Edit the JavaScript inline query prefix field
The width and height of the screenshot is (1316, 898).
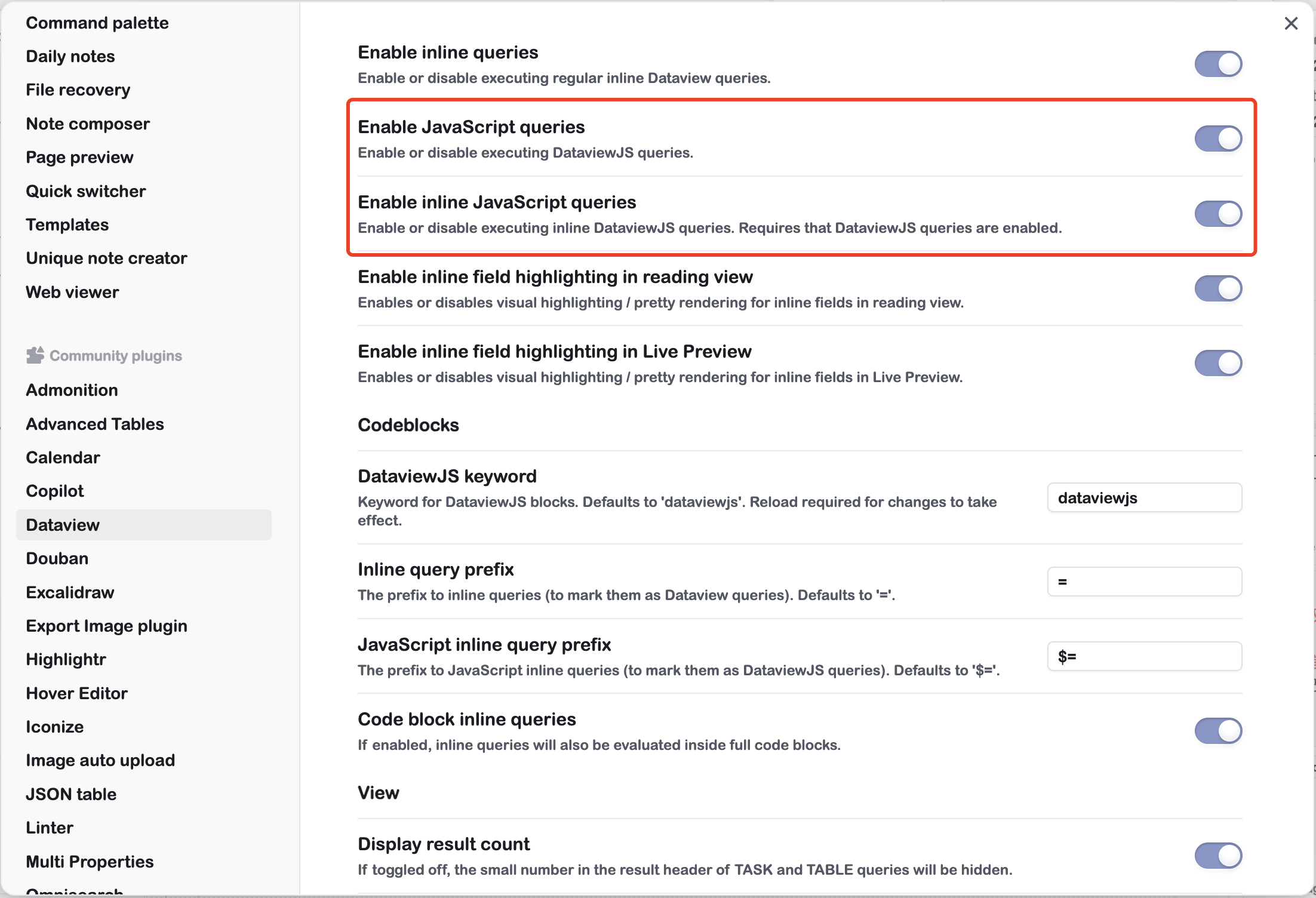[x=1144, y=656]
